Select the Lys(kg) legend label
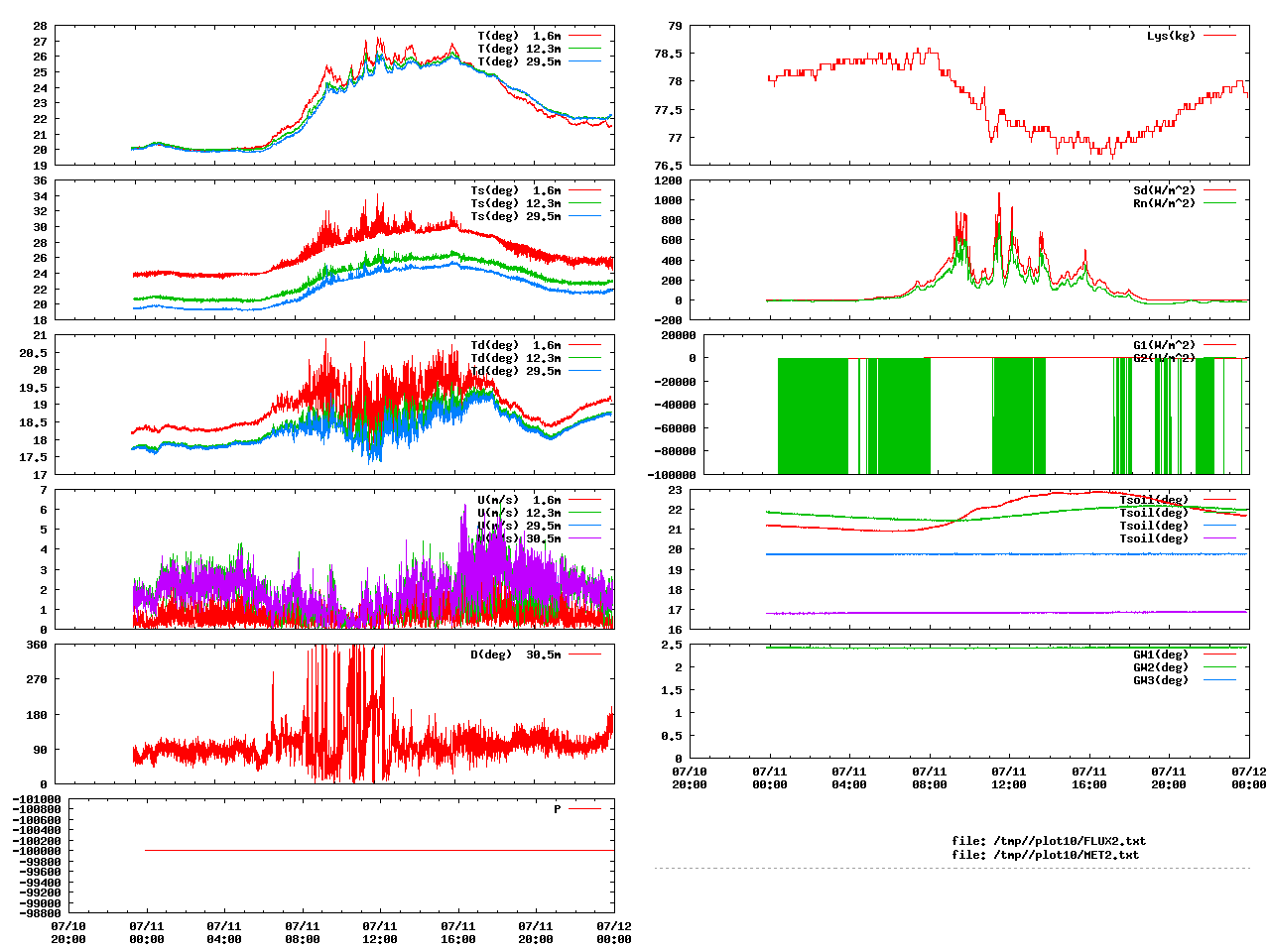1270x952 pixels. coord(1171,36)
